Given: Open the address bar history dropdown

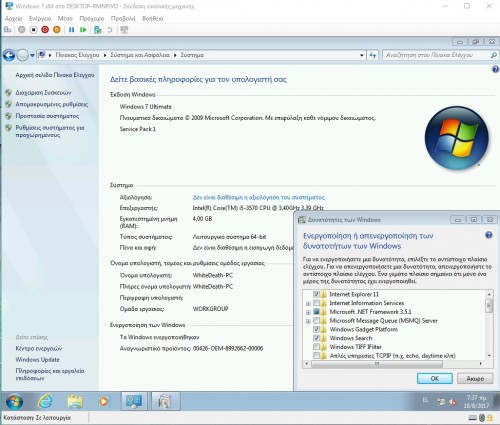Looking at the screenshot, I should (x=362, y=55).
